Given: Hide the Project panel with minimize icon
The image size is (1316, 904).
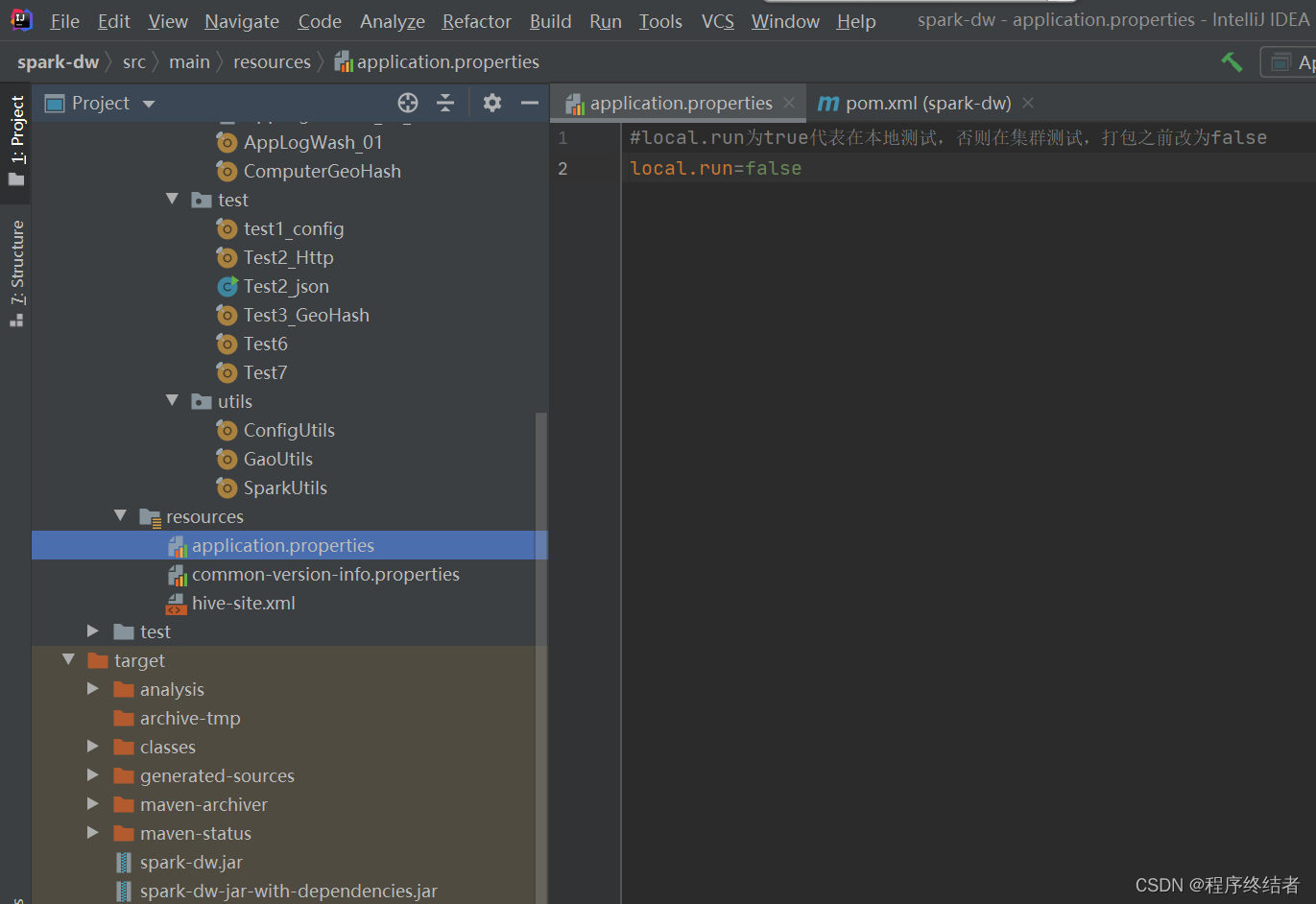Looking at the screenshot, I should click(x=529, y=103).
